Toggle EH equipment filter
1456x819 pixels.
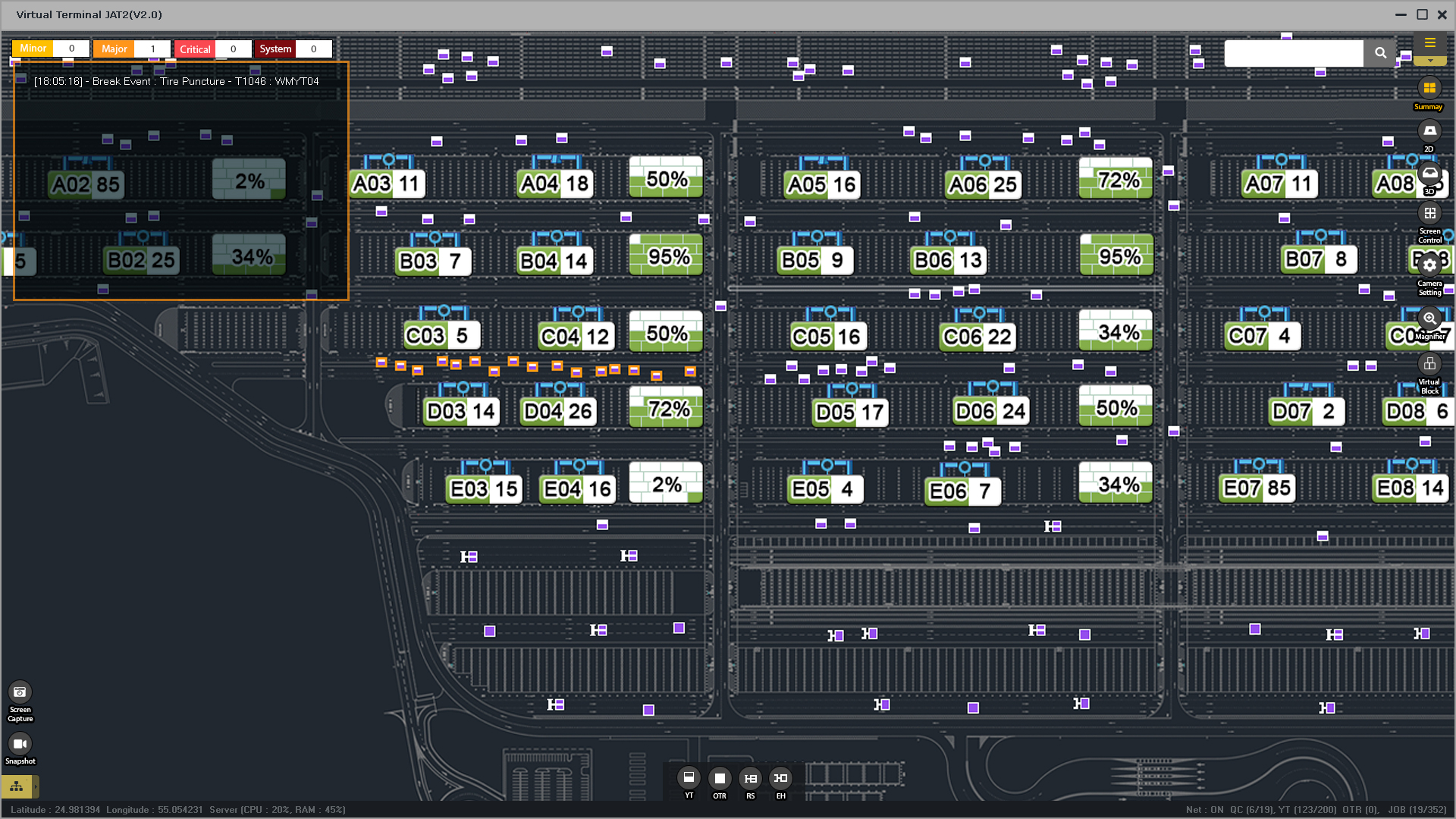(x=780, y=778)
